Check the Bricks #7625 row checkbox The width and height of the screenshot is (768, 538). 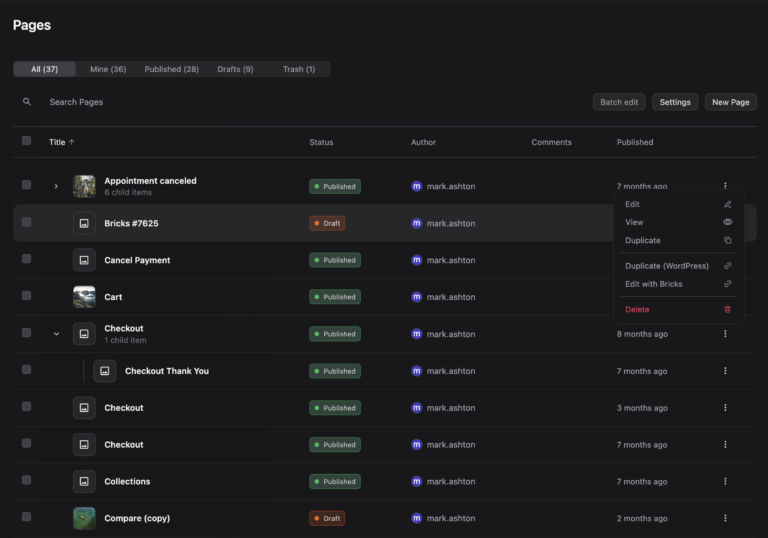click(x=26, y=222)
